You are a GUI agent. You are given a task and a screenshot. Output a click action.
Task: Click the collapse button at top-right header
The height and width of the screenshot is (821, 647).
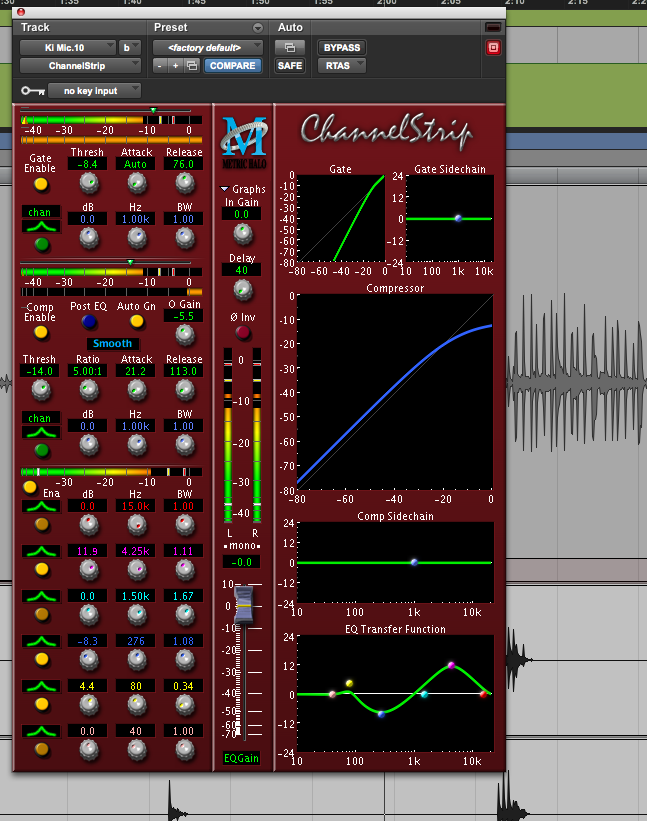point(493,27)
